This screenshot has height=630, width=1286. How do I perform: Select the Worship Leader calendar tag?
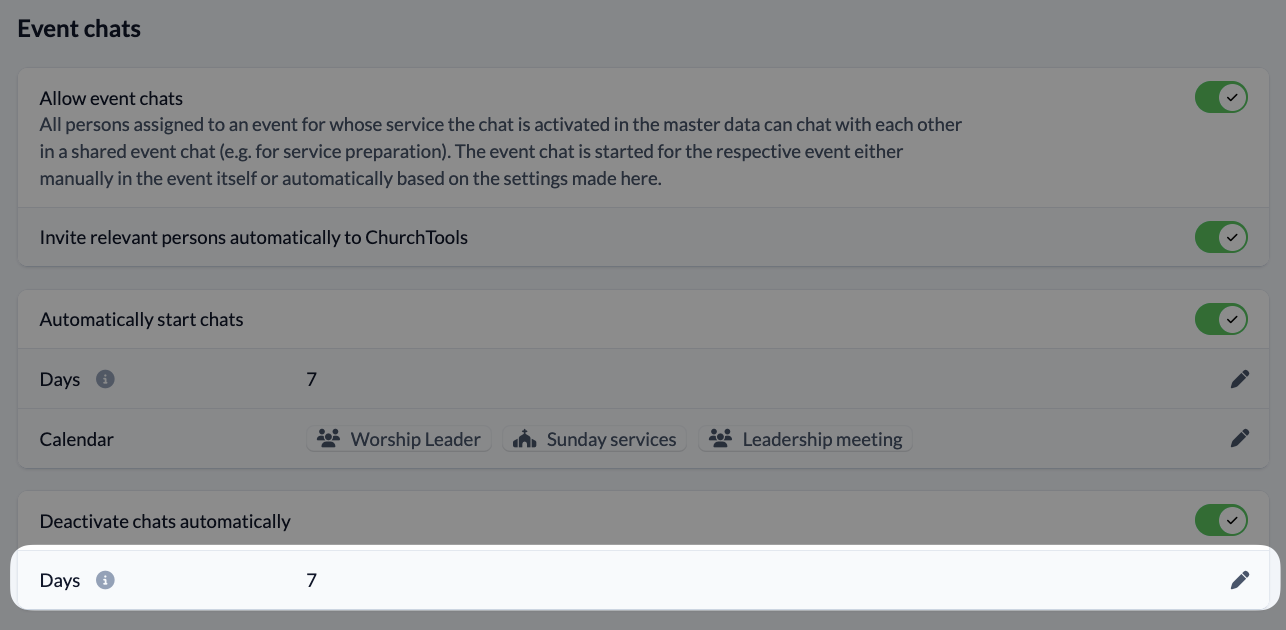coord(399,438)
